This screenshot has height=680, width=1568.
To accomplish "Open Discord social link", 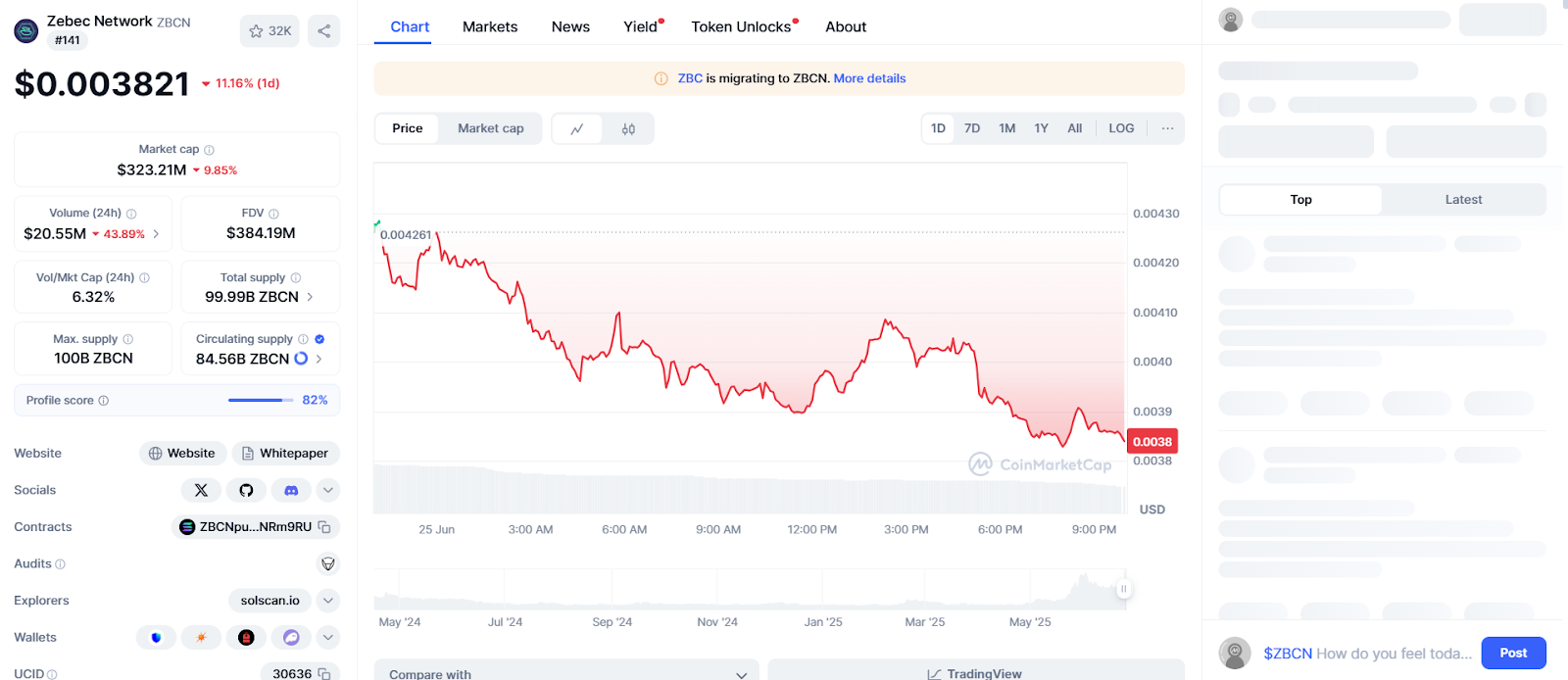I will click(291, 490).
